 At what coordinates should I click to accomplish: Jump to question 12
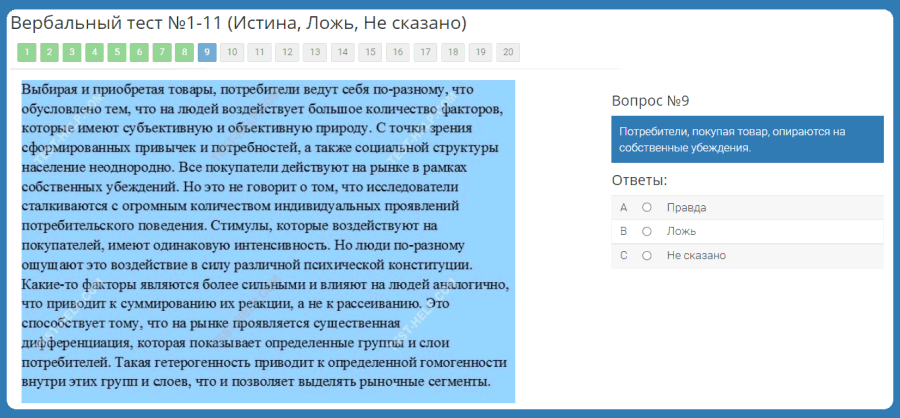click(x=287, y=52)
